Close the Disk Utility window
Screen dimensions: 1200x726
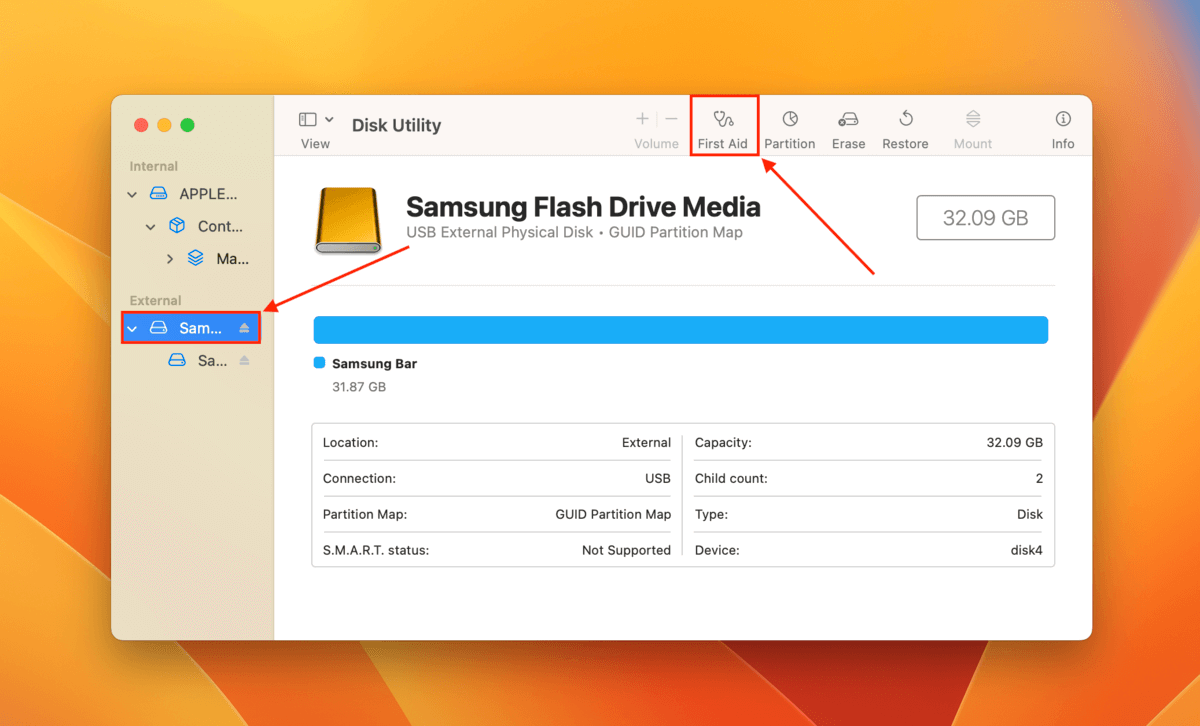[141, 125]
